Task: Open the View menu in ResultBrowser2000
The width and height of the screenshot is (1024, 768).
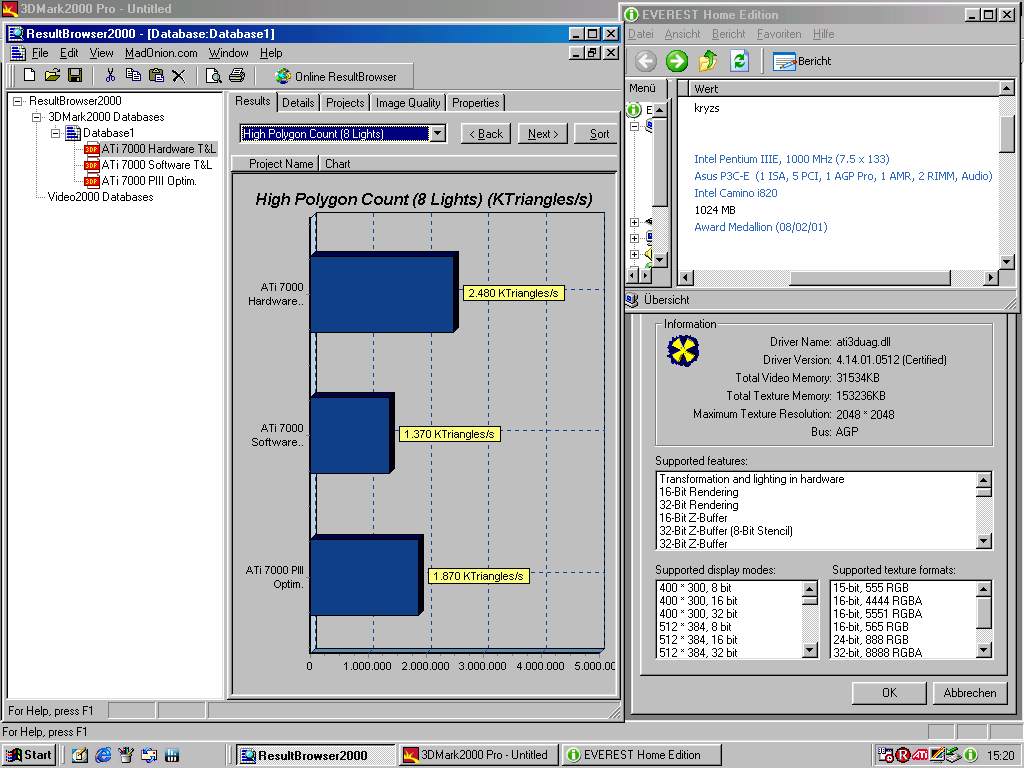Action: point(101,53)
